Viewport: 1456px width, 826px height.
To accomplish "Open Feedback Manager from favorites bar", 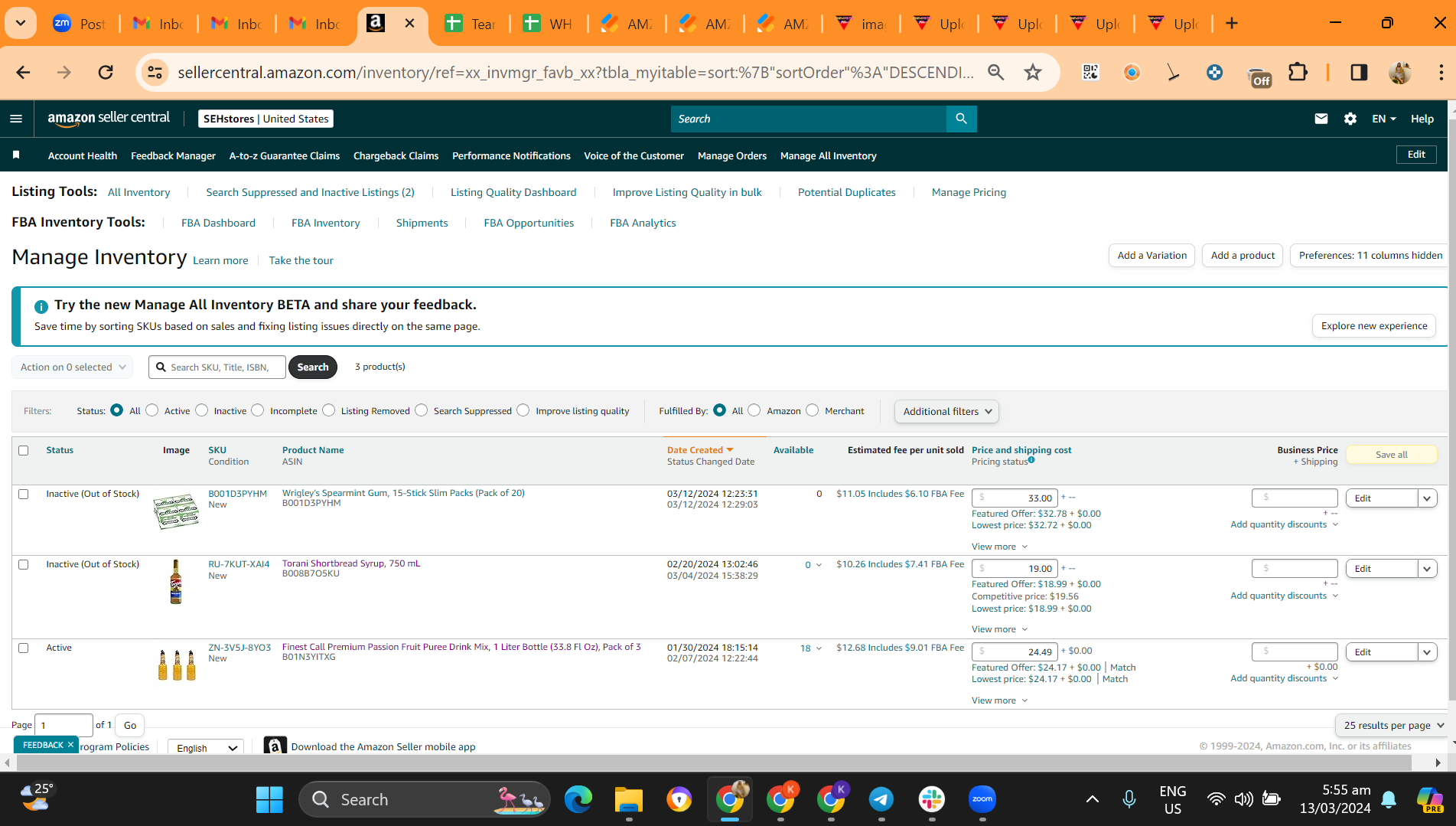I will pyautogui.click(x=173, y=155).
